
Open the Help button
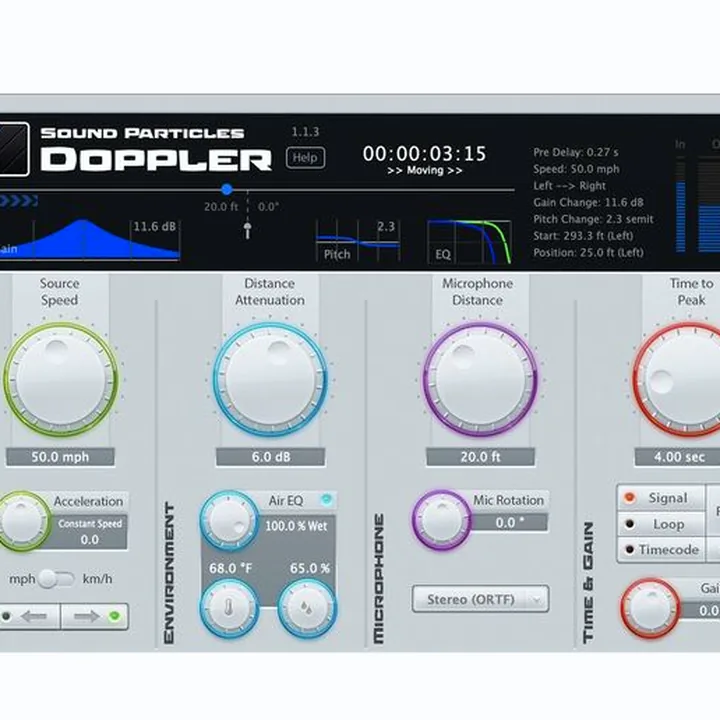305,158
